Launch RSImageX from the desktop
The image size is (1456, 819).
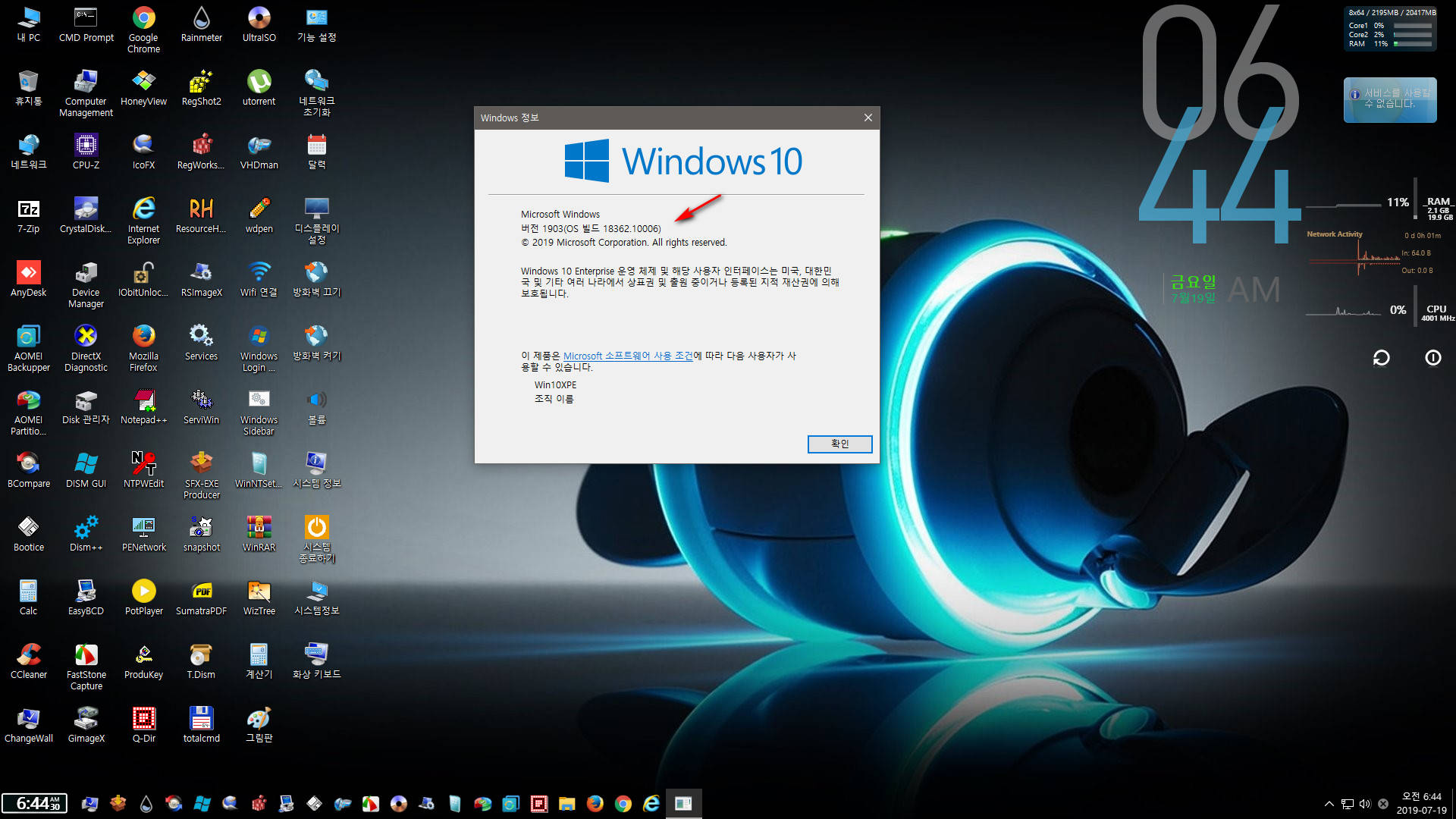201,279
